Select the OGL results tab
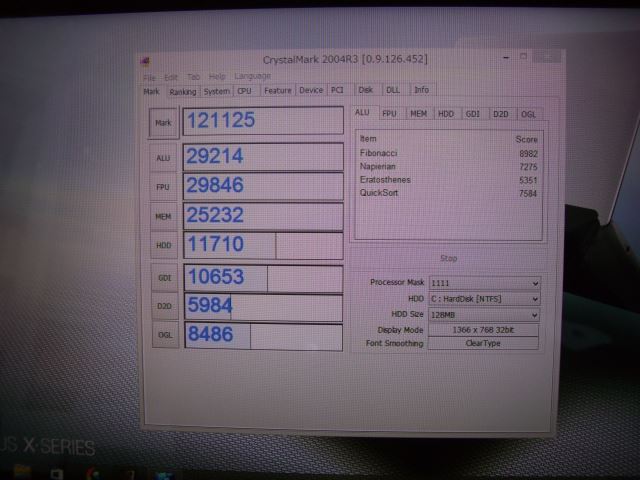Screen dimensions: 640x480 point(528,114)
